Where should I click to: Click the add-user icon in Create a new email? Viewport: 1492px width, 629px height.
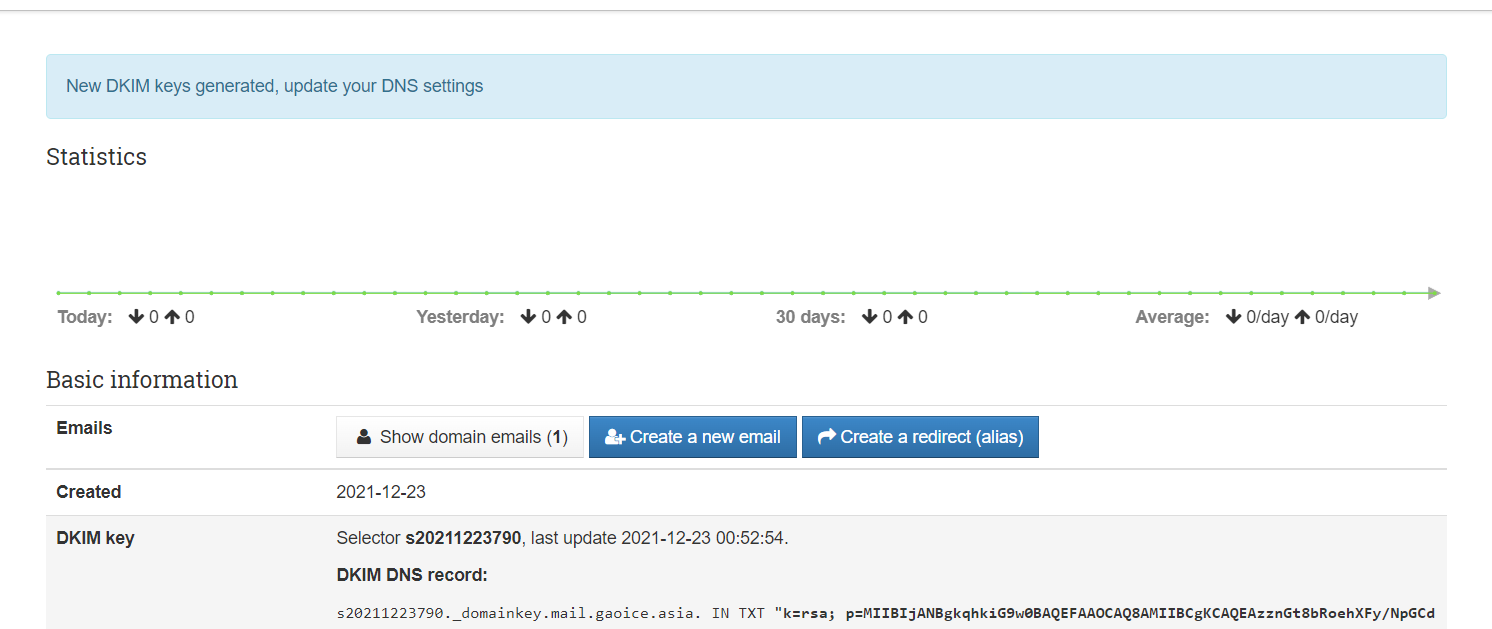615,437
